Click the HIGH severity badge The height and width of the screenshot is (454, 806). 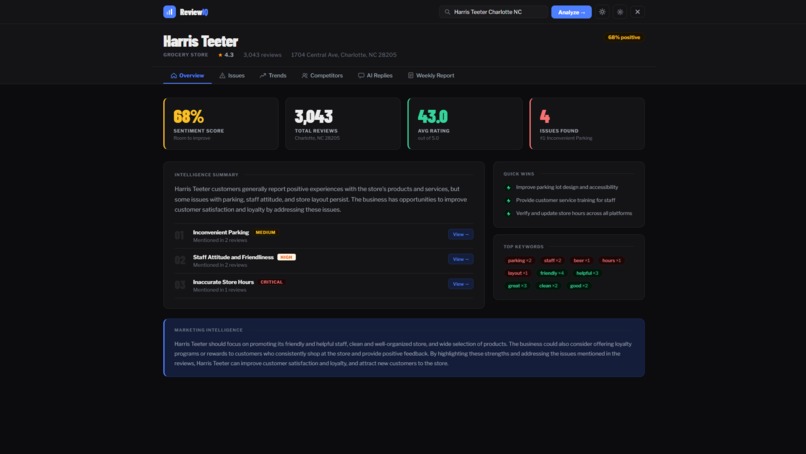click(x=286, y=257)
